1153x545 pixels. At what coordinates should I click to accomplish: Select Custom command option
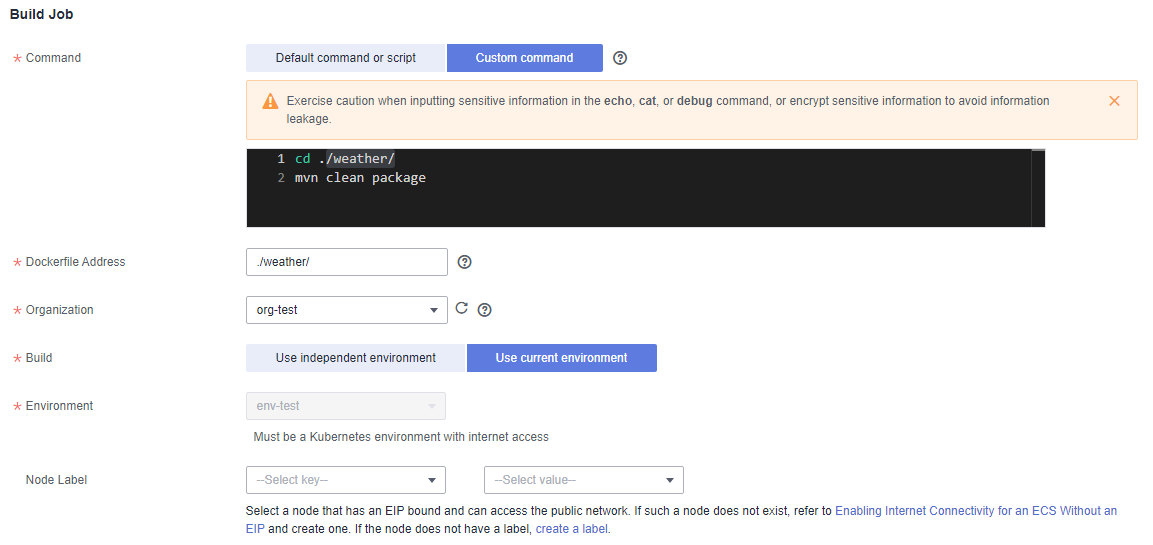point(524,58)
